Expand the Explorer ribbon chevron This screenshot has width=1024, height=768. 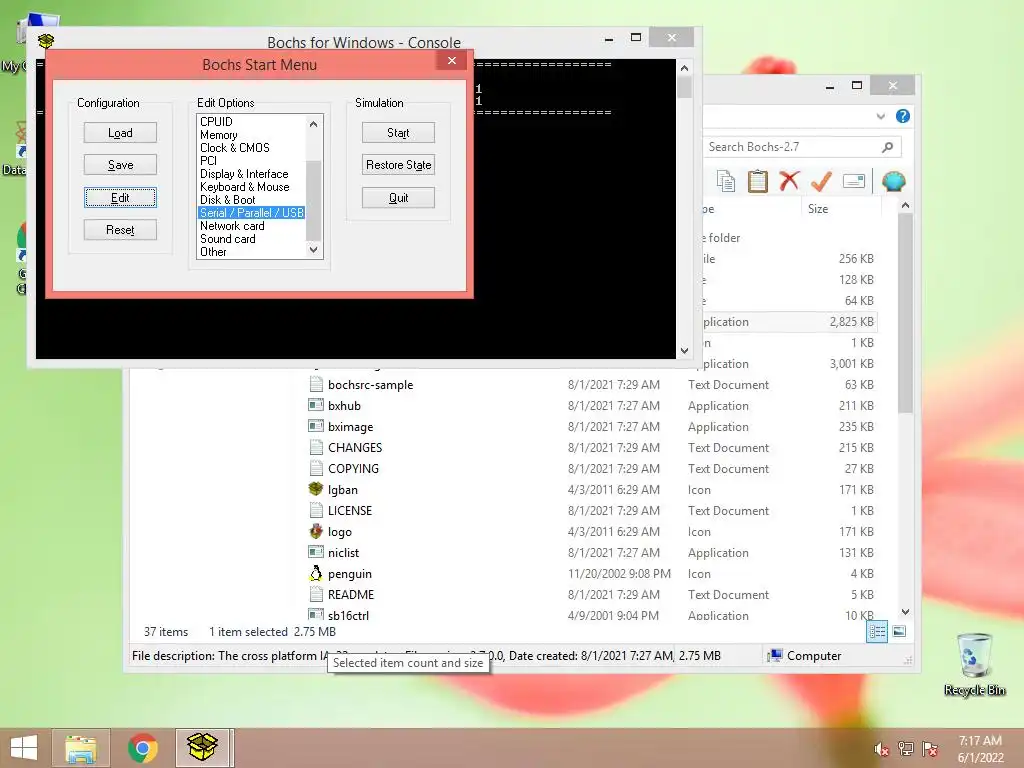(880, 116)
